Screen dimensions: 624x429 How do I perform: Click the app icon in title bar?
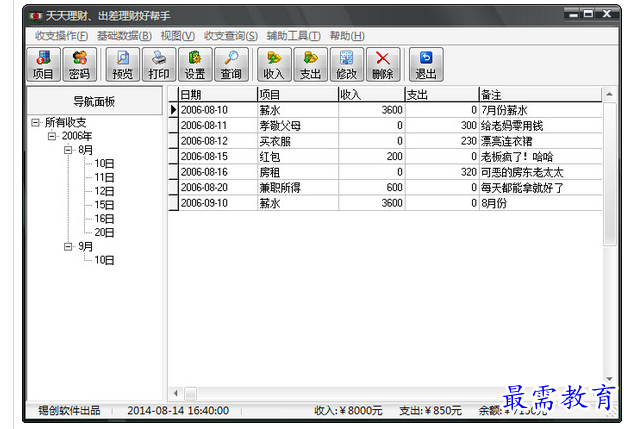(36, 16)
